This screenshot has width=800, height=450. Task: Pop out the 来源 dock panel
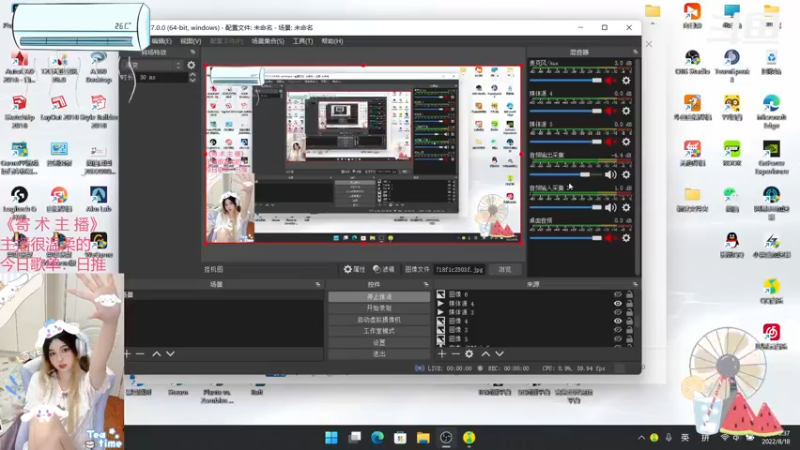[635, 284]
